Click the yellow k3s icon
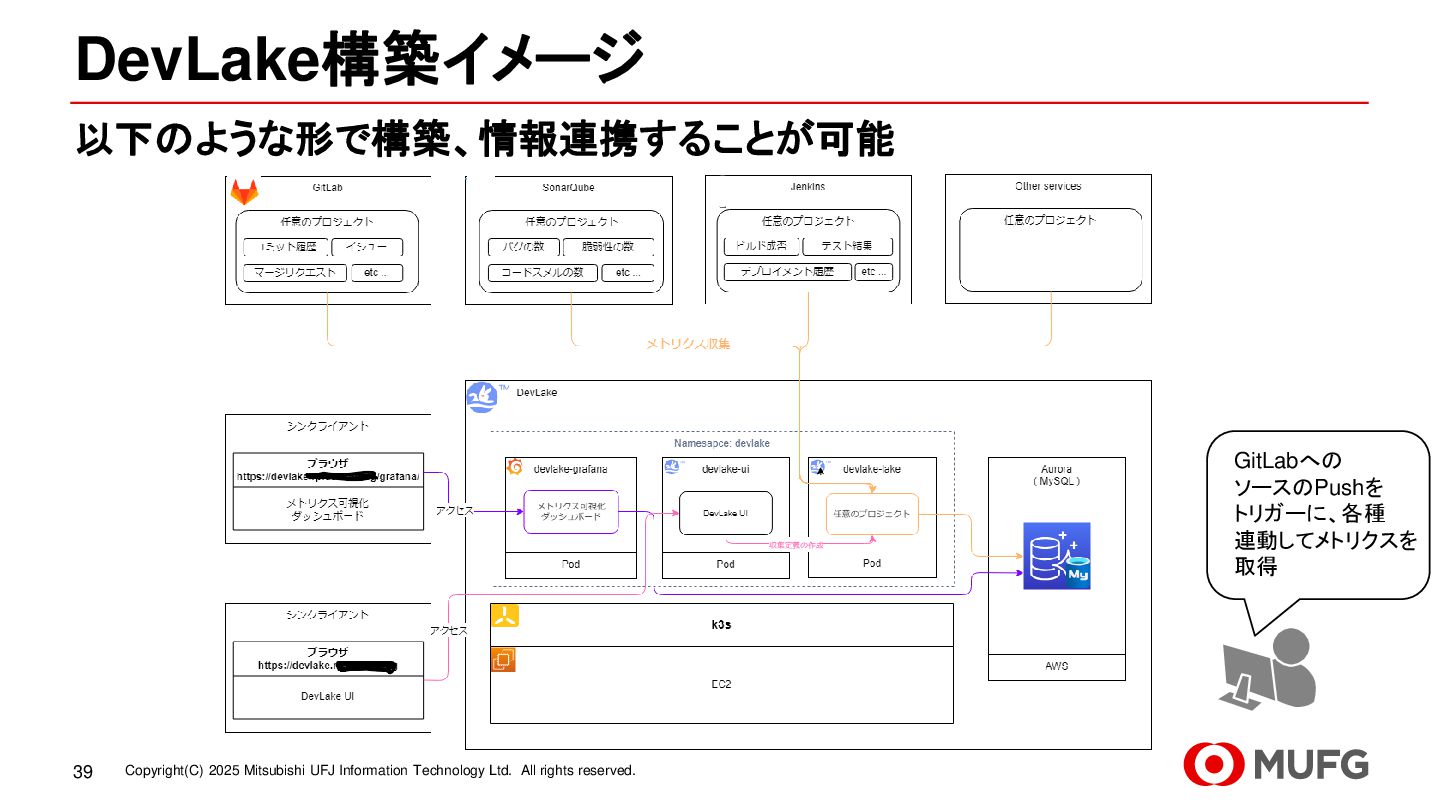 point(505,617)
